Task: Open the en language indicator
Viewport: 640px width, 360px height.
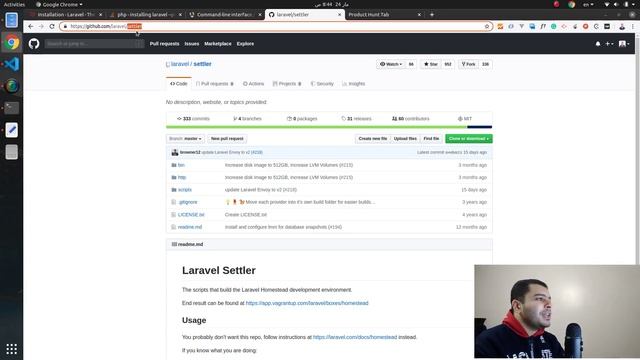Action: coord(588,4)
